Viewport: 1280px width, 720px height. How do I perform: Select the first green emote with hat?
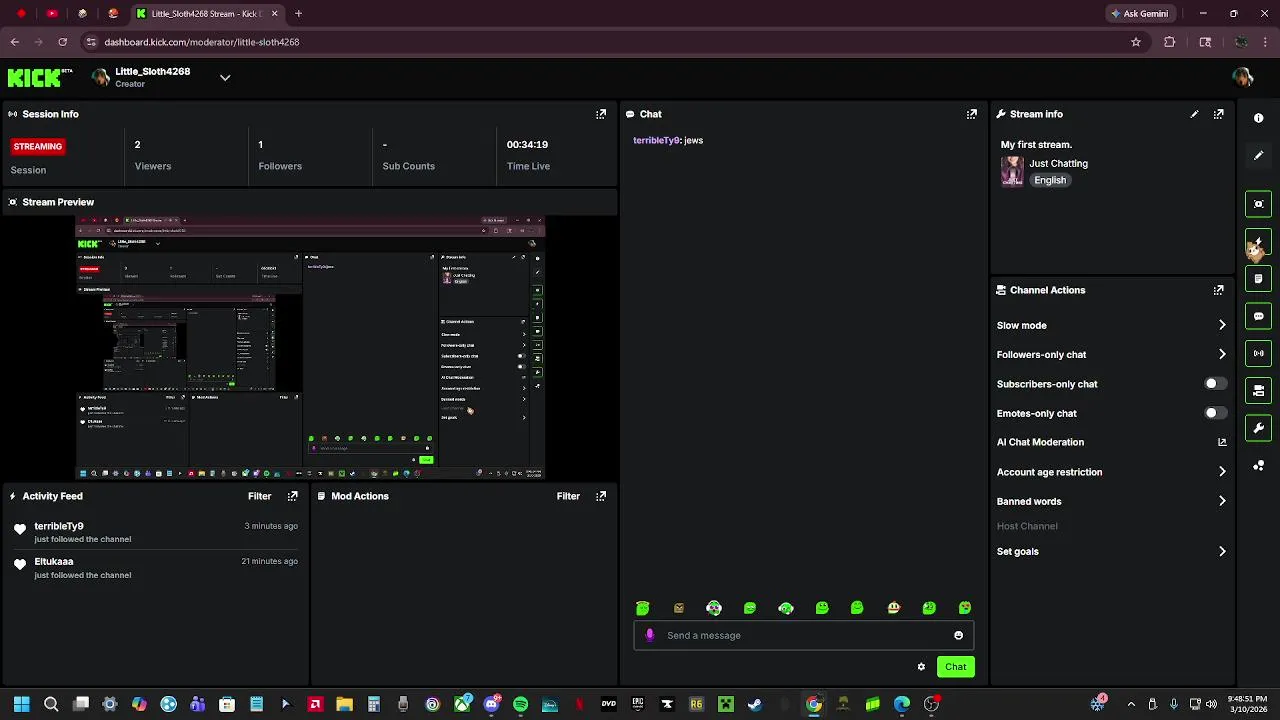pyautogui.click(x=643, y=608)
